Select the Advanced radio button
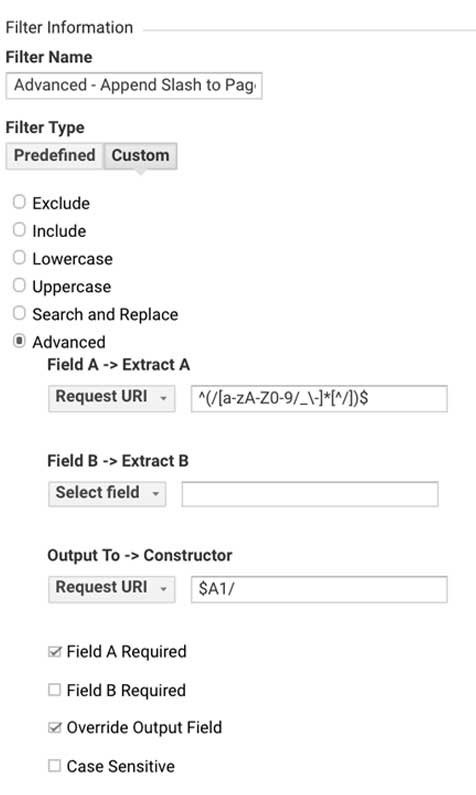The image size is (476, 795). click(19, 341)
